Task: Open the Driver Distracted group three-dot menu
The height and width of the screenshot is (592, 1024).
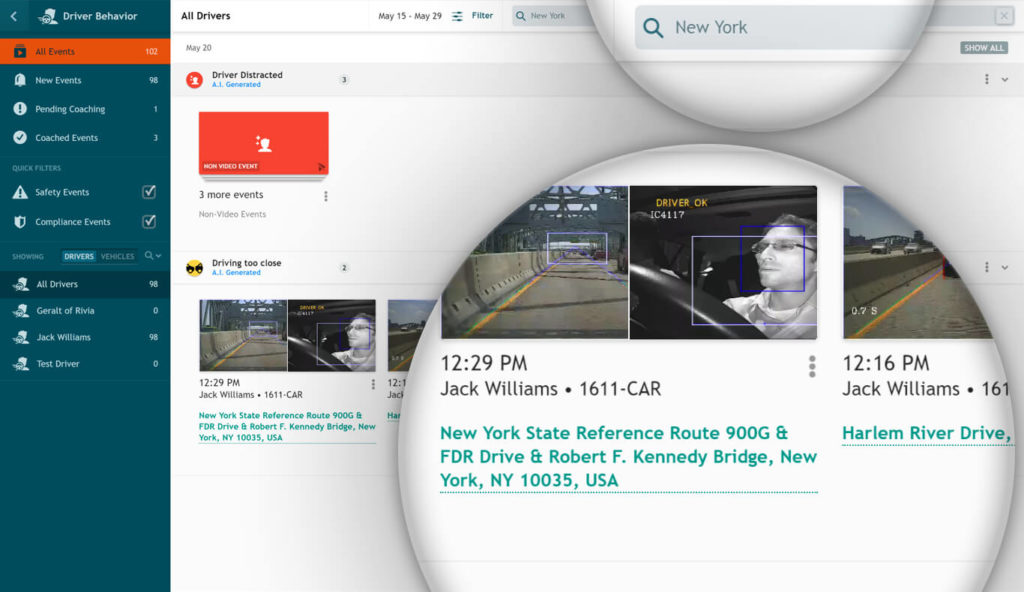Action: [x=986, y=79]
